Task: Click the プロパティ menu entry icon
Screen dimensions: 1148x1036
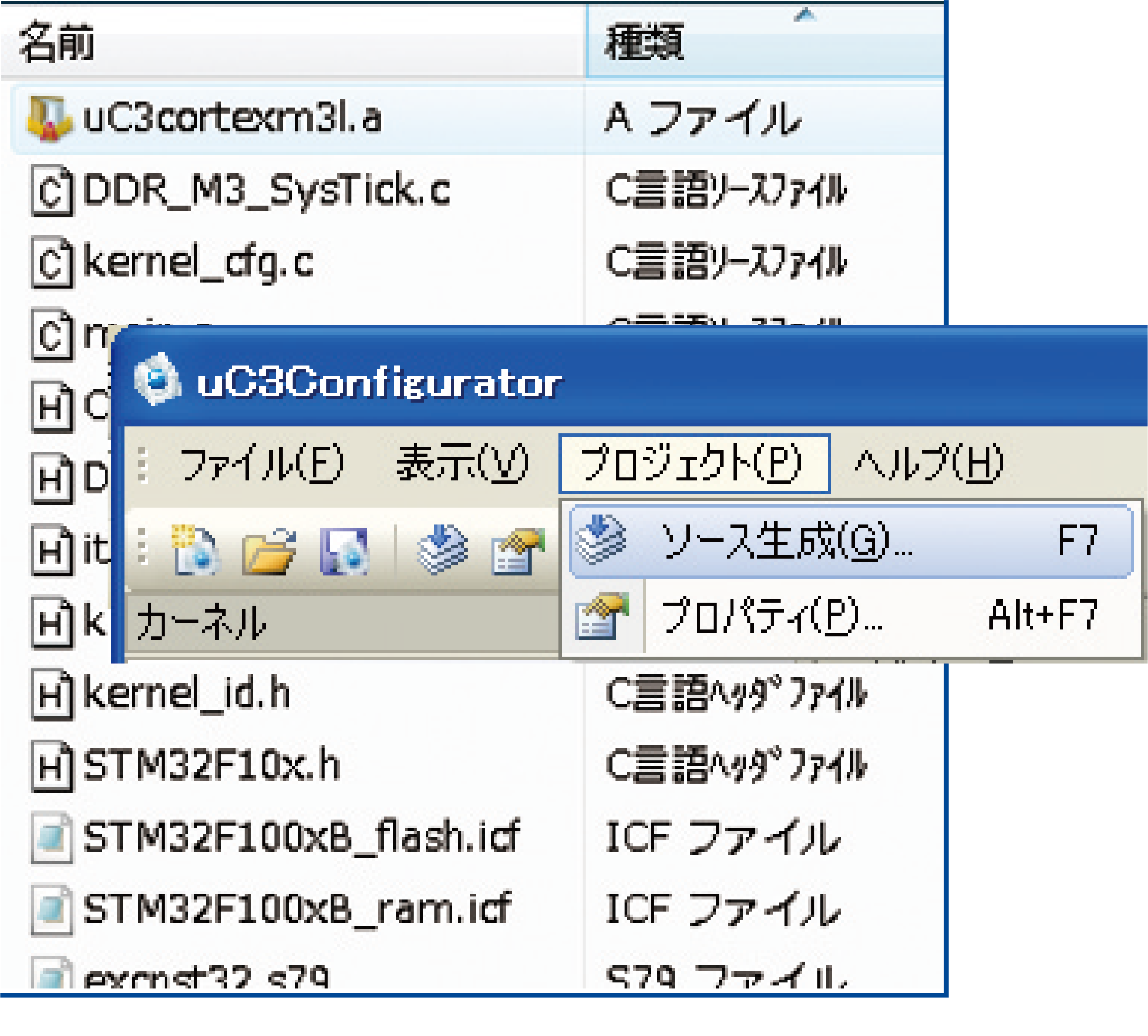Action: coord(603,616)
